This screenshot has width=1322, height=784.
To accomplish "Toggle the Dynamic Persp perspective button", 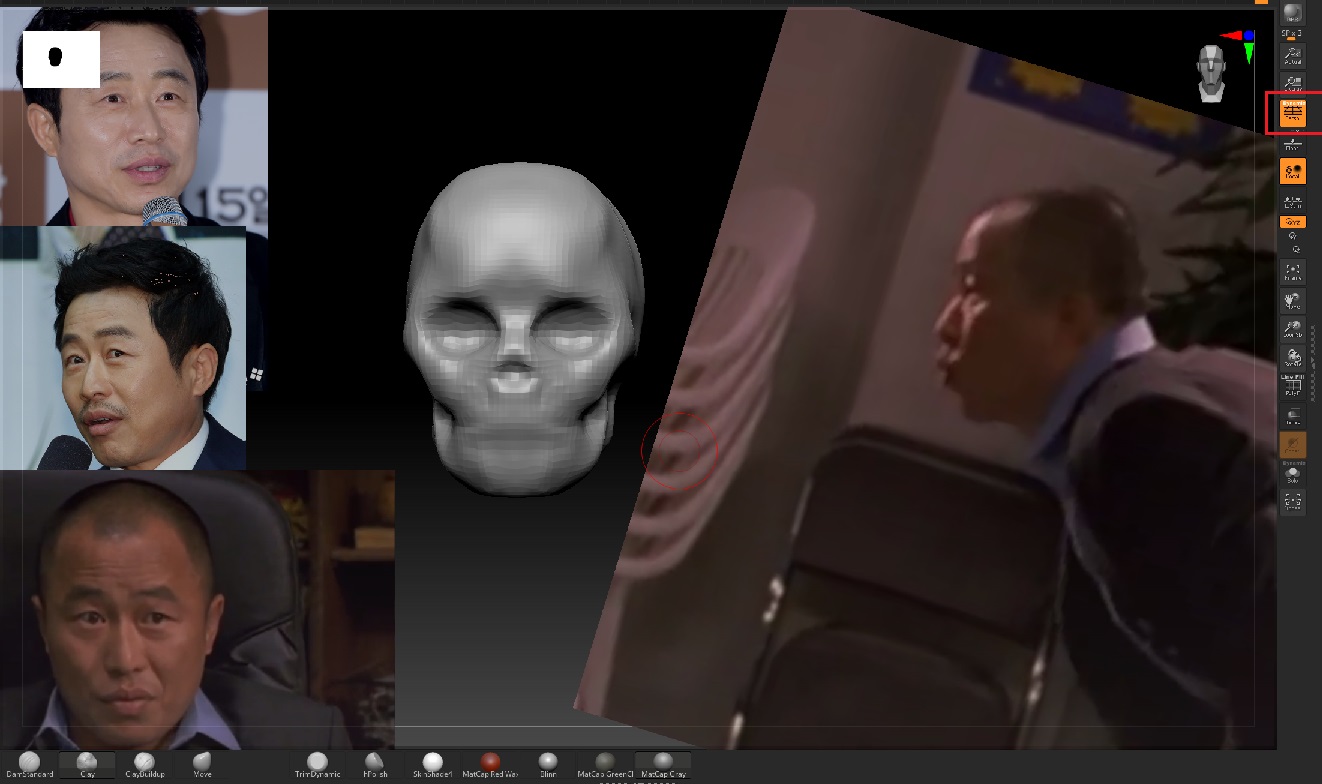I will click(x=1293, y=113).
